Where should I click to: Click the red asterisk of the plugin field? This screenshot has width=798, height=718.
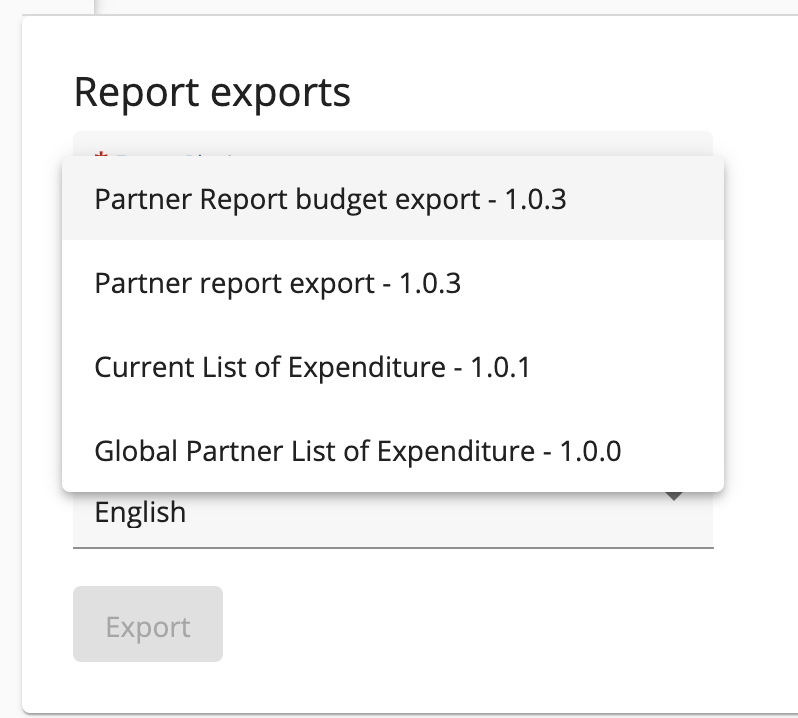pyautogui.click(x=100, y=155)
